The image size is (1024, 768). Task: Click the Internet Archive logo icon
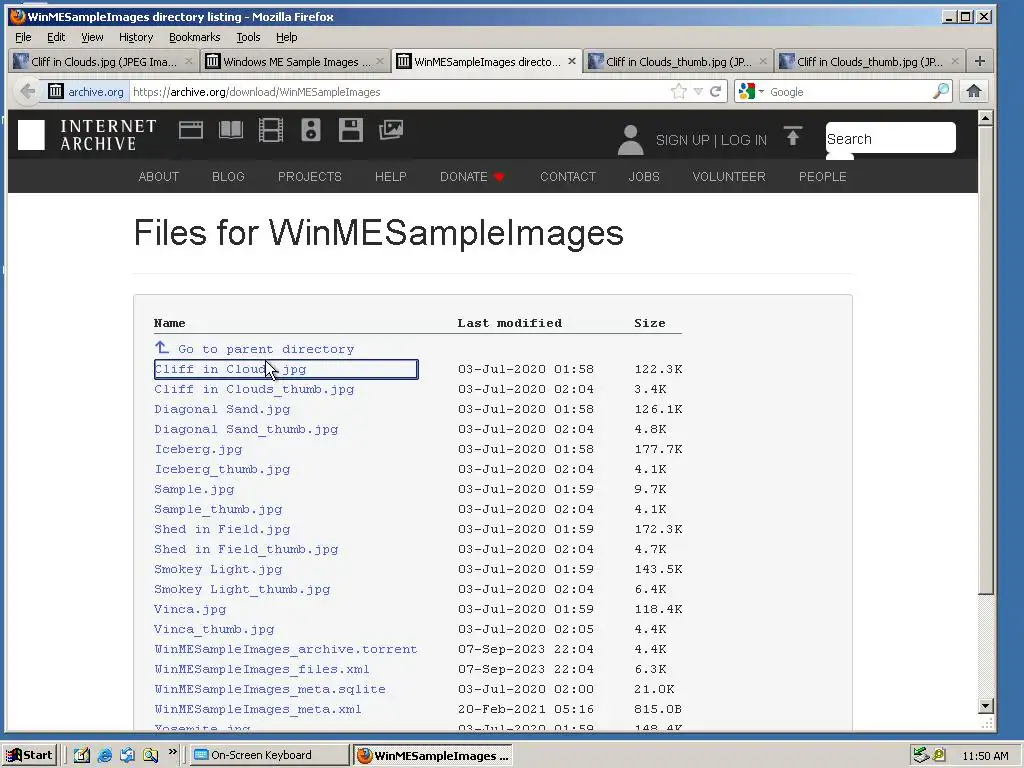(31, 135)
